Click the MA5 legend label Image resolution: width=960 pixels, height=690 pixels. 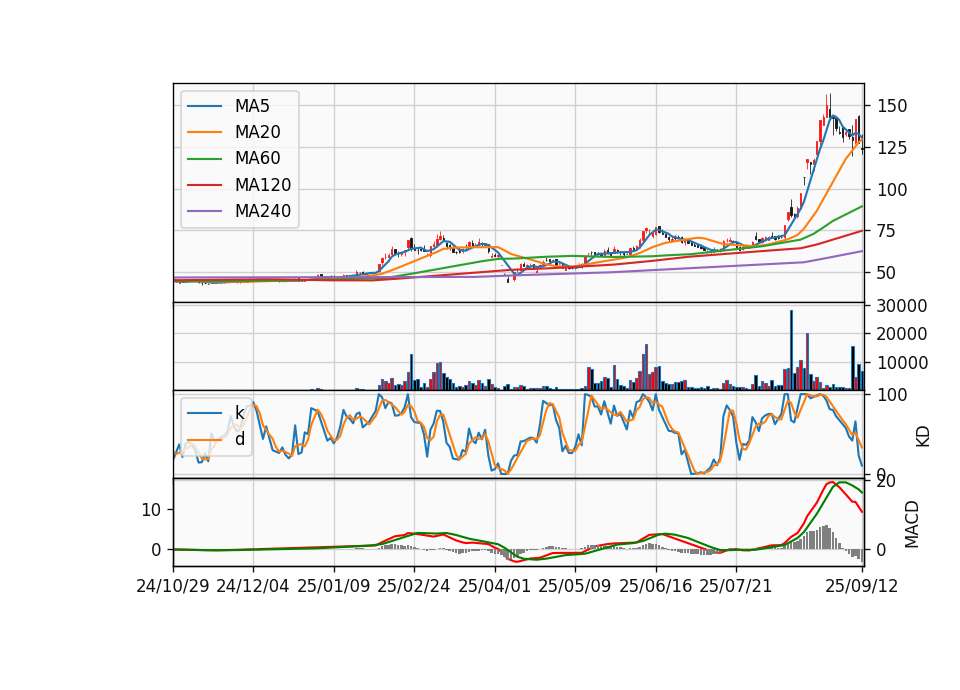pyautogui.click(x=252, y=106)
